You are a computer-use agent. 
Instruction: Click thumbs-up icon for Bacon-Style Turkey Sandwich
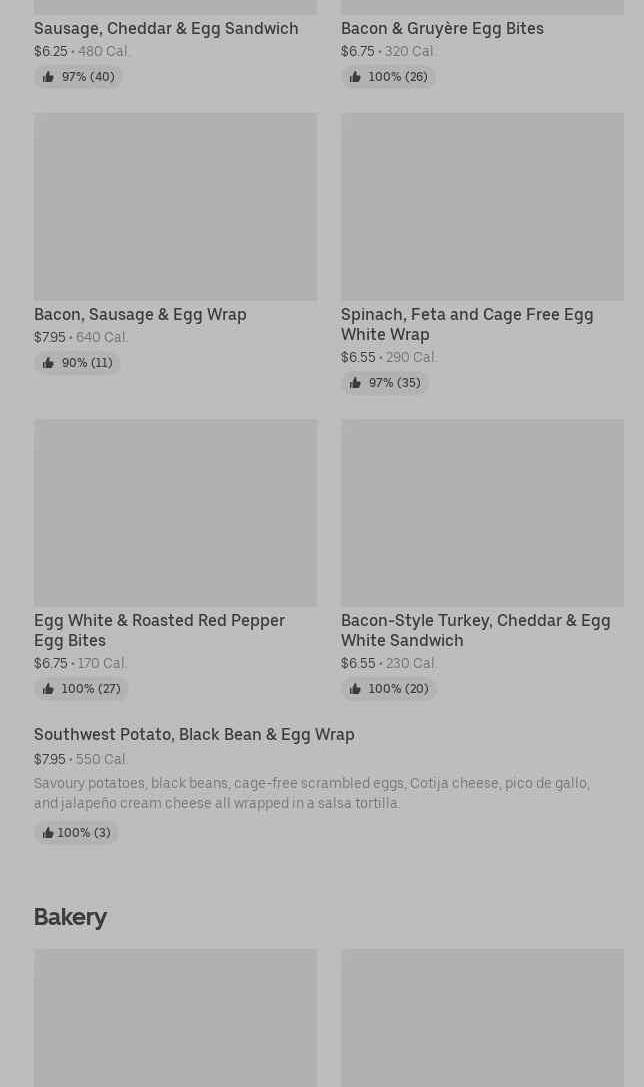[x=355, y=689]
